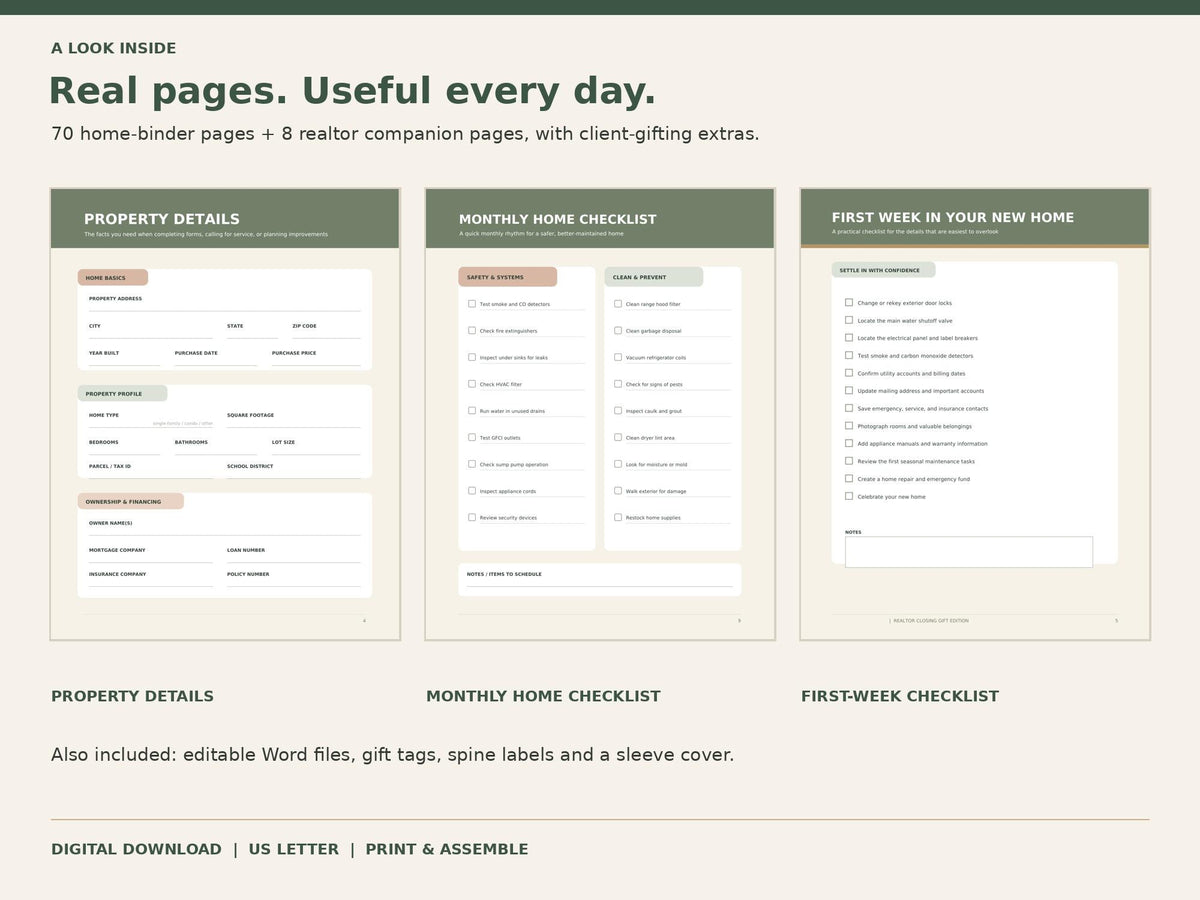Check the 'Test smoke and CO detectors' checkbox
Screen dimensions: 1200x900
472,304
